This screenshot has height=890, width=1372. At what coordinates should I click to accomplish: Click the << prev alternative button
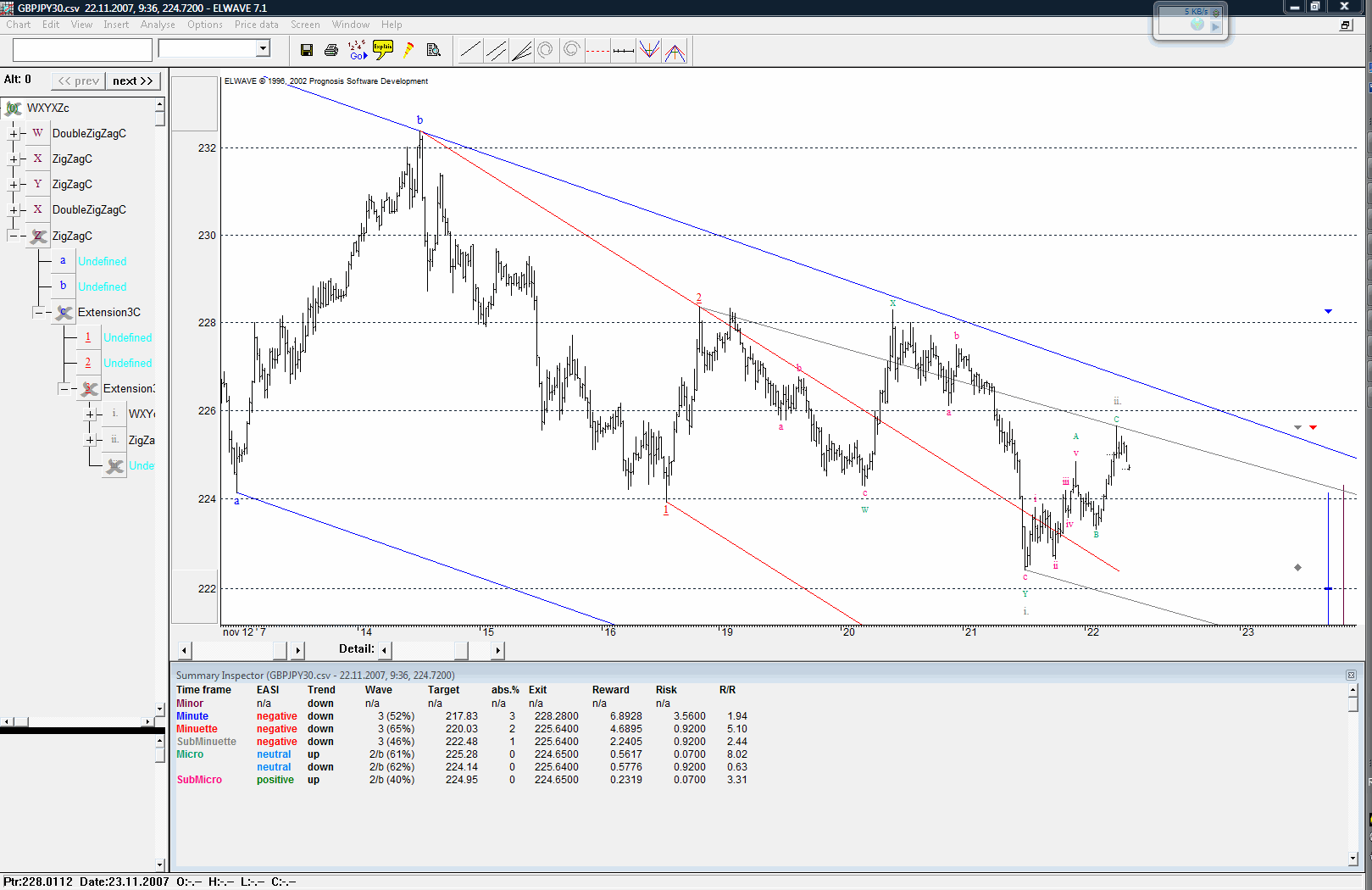pos(79,81)
